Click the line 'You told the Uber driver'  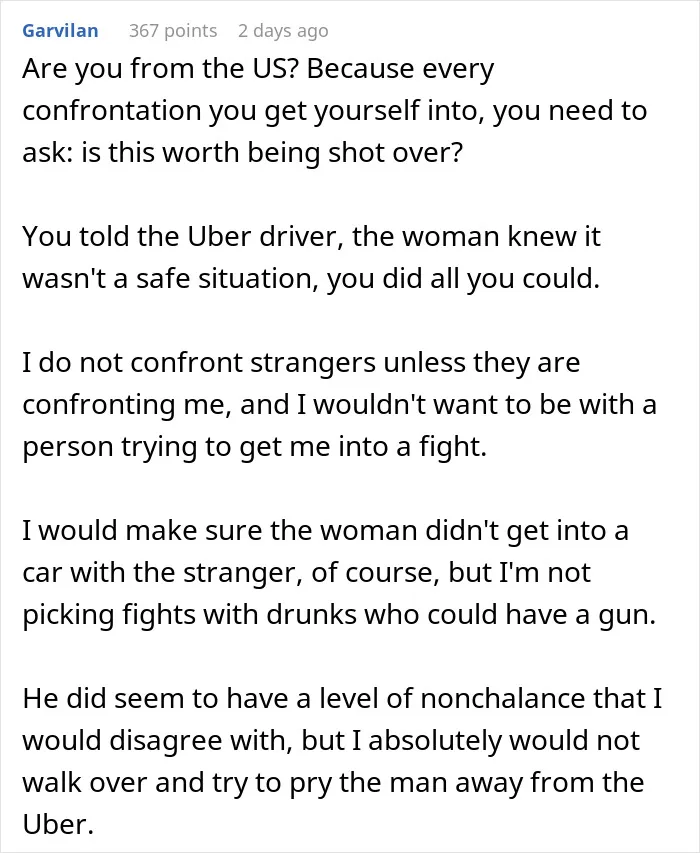[311, 237]
